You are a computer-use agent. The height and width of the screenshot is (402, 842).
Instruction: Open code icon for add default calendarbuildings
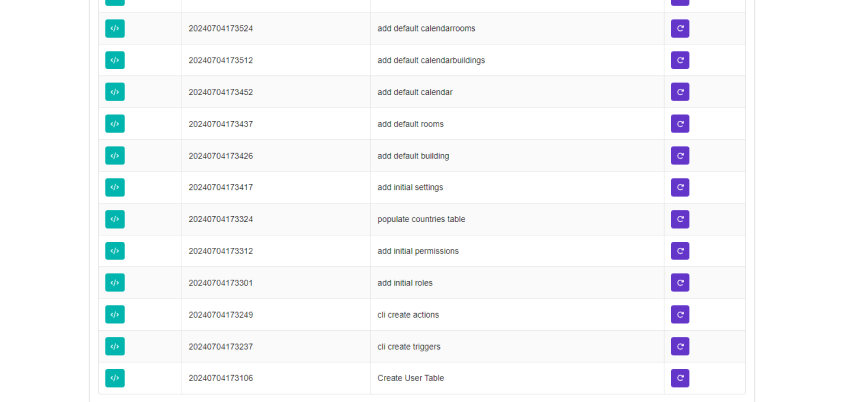(115, 60)
